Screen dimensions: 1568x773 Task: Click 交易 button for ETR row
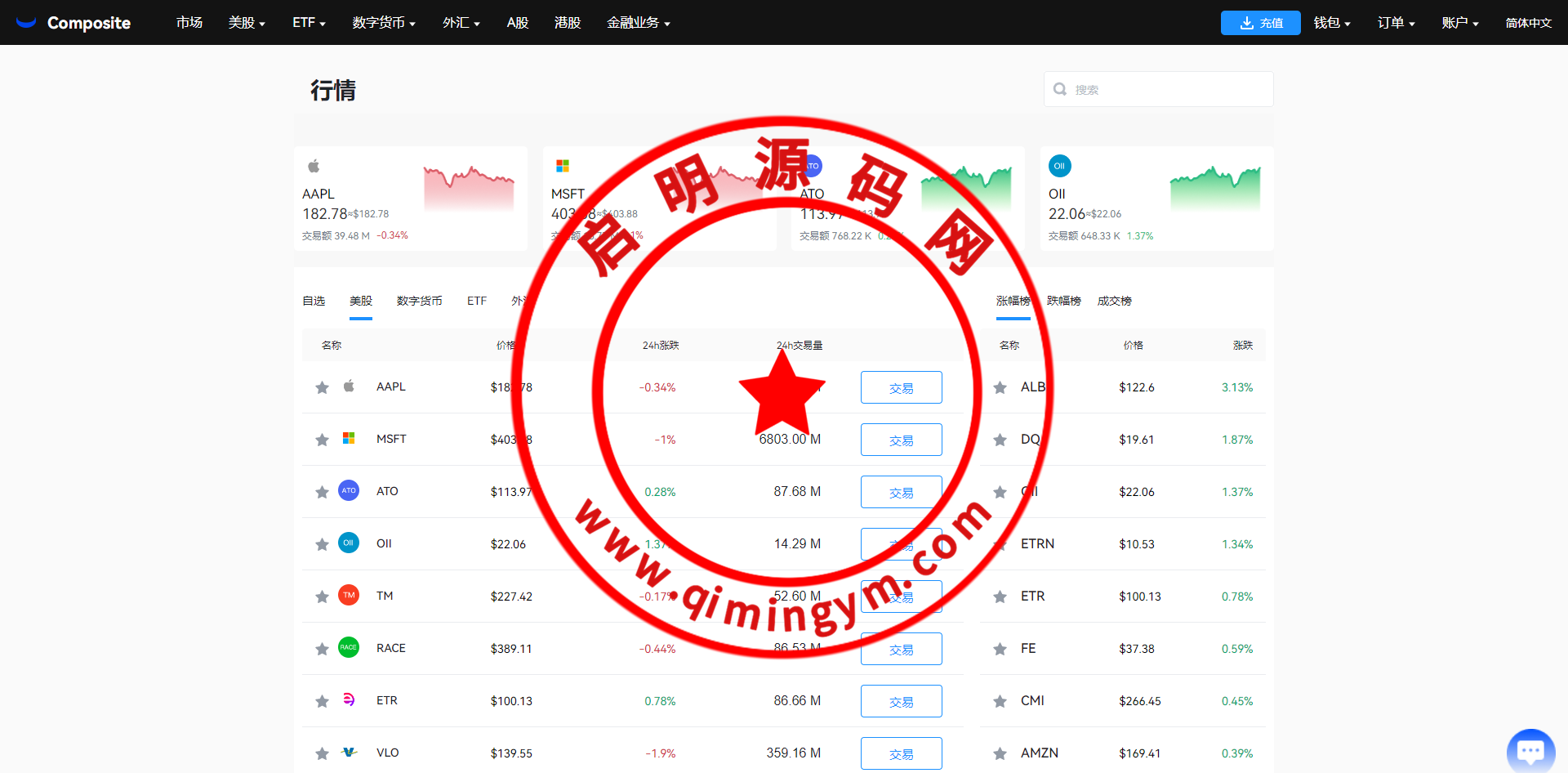(x=901, y=701)
